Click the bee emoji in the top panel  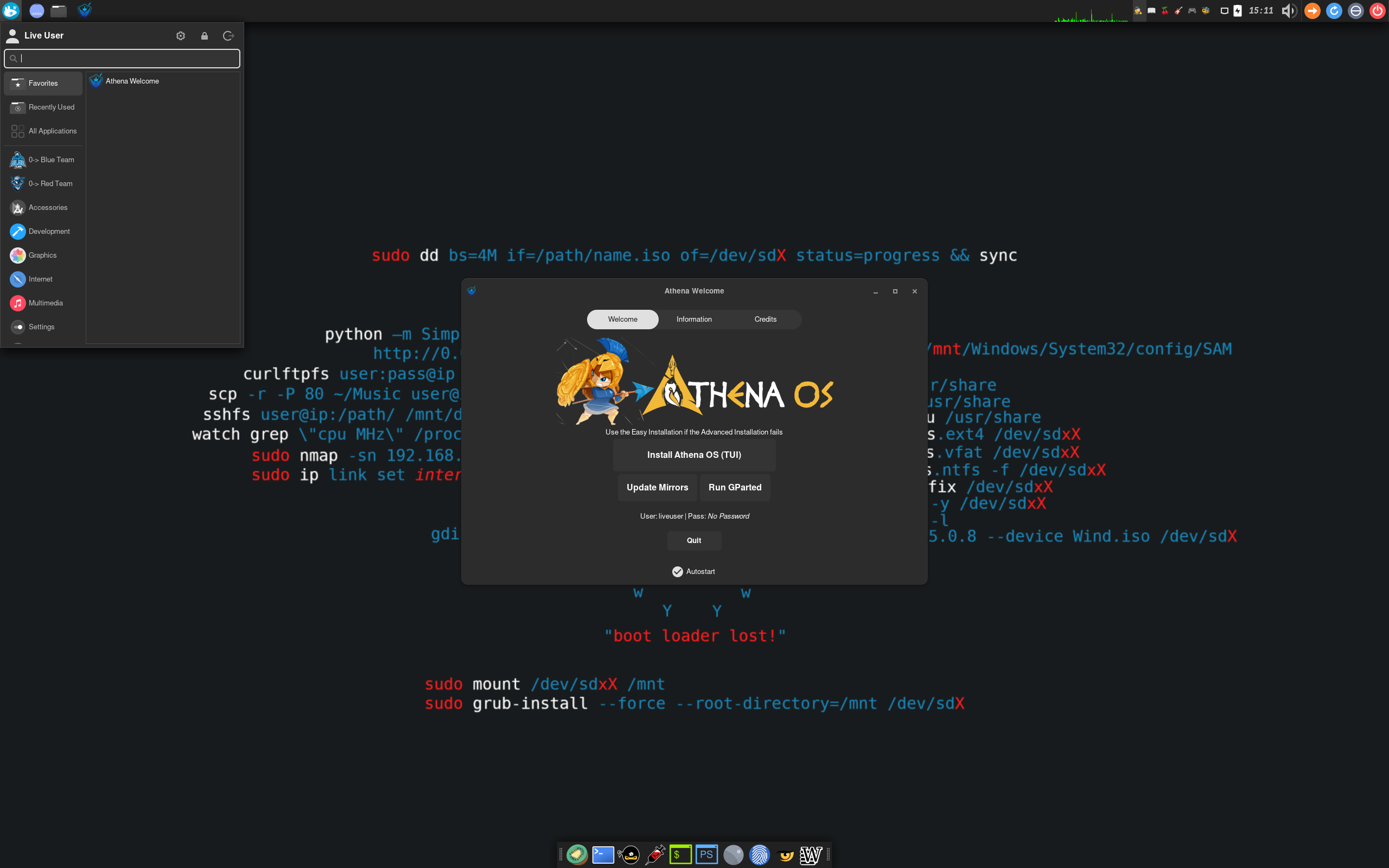(1206, 11)
